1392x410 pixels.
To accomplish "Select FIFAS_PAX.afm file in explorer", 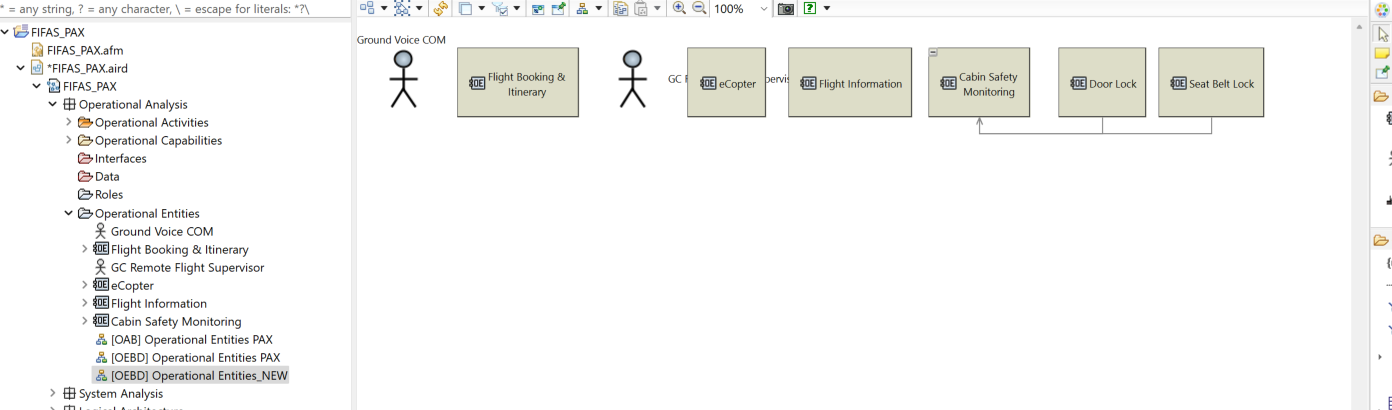I will point(85,50).
